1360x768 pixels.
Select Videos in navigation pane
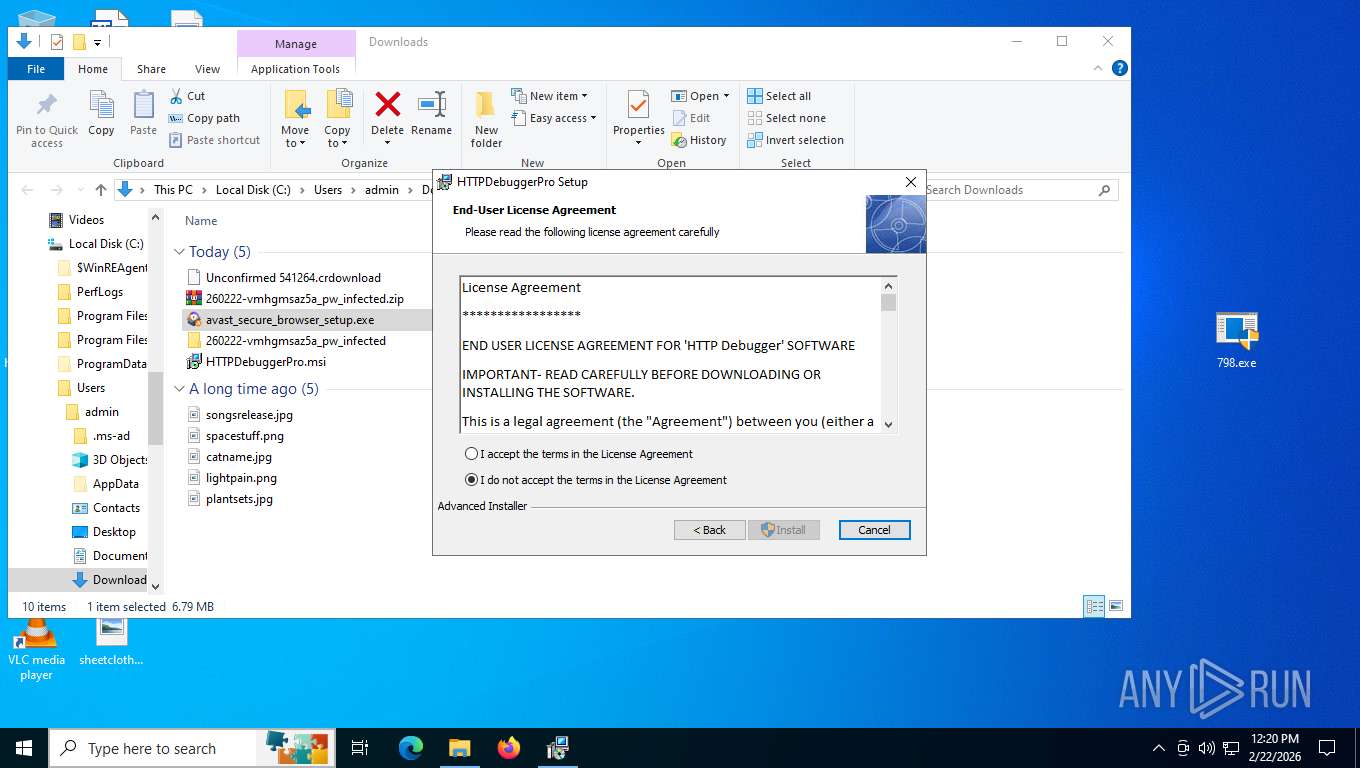tap(86, 220)
